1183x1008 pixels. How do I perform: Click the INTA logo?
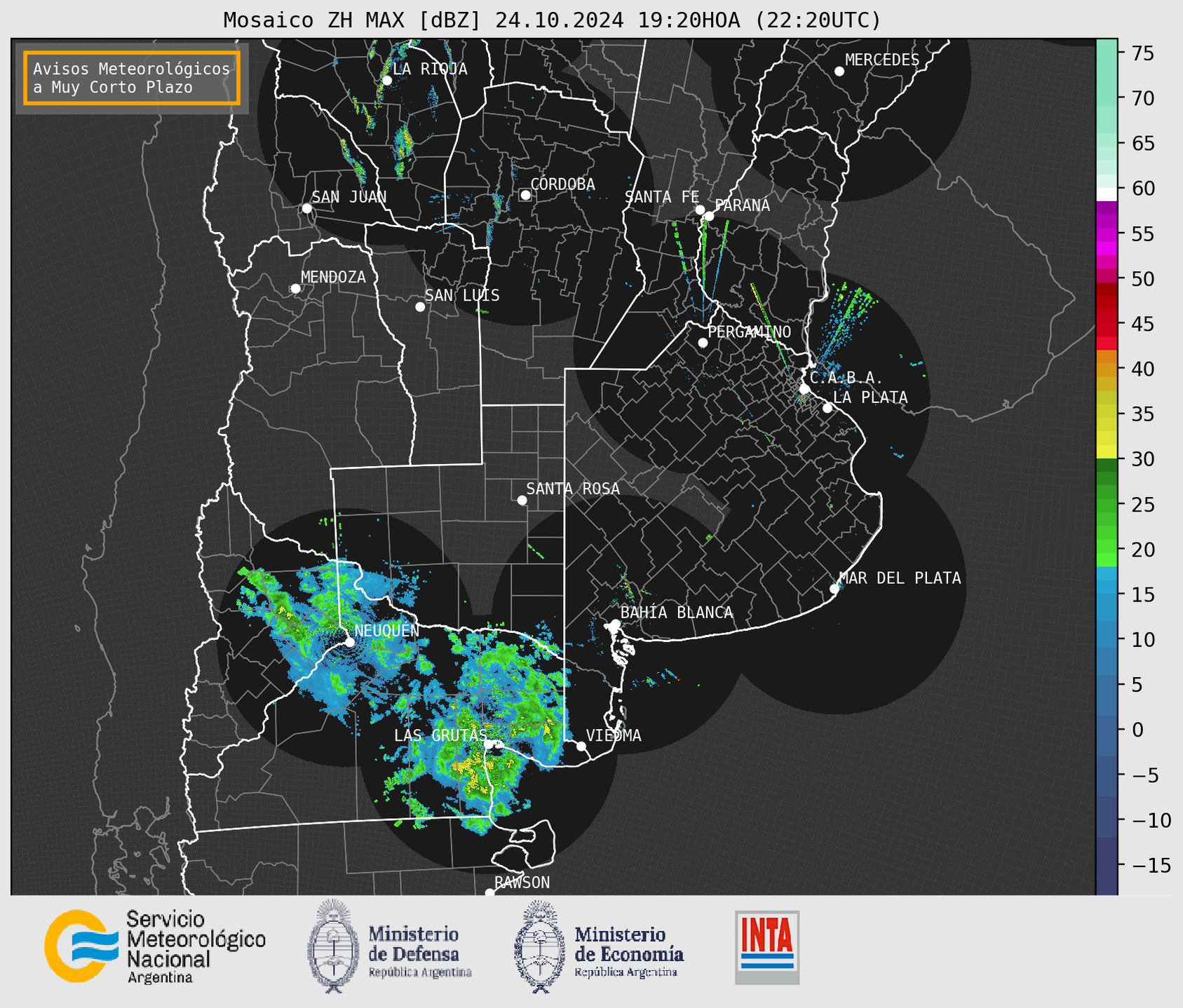click(767, 947)
